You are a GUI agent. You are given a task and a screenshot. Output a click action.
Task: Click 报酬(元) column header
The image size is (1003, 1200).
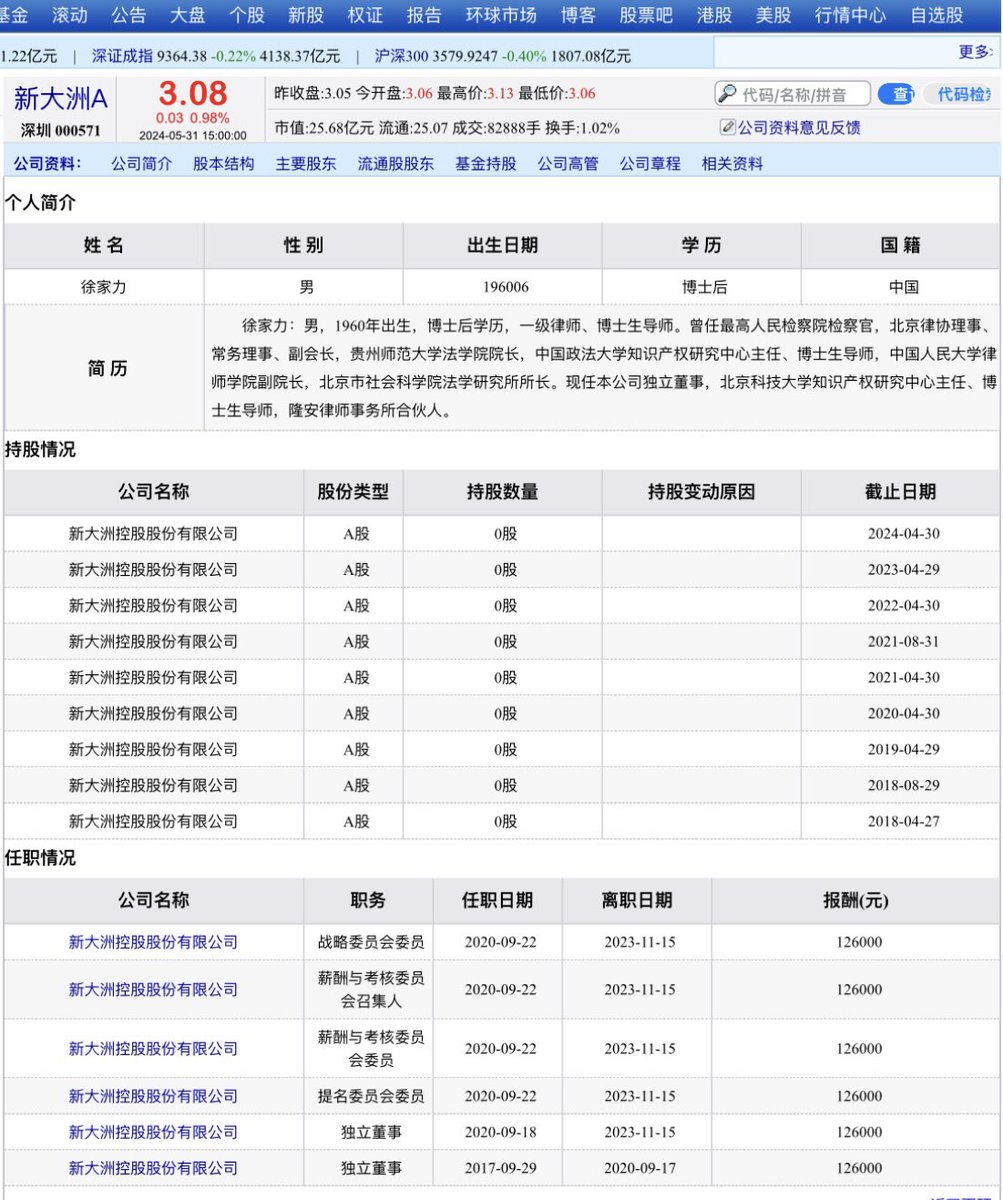point(855,900)
